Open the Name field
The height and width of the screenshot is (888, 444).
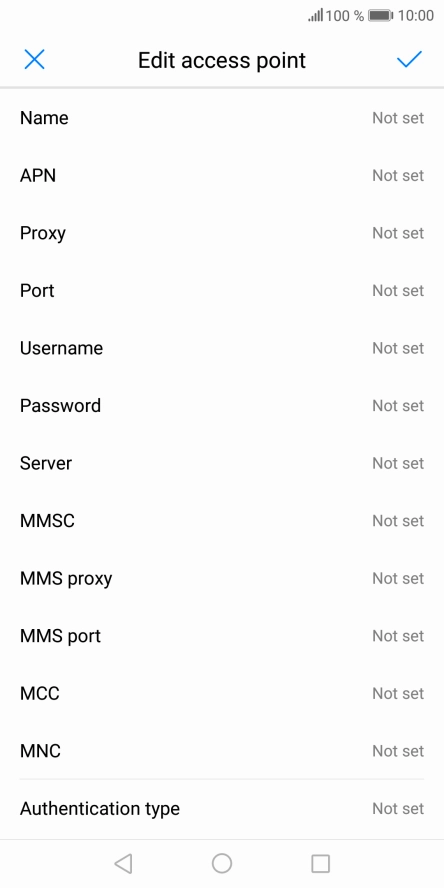coord(222,118)
